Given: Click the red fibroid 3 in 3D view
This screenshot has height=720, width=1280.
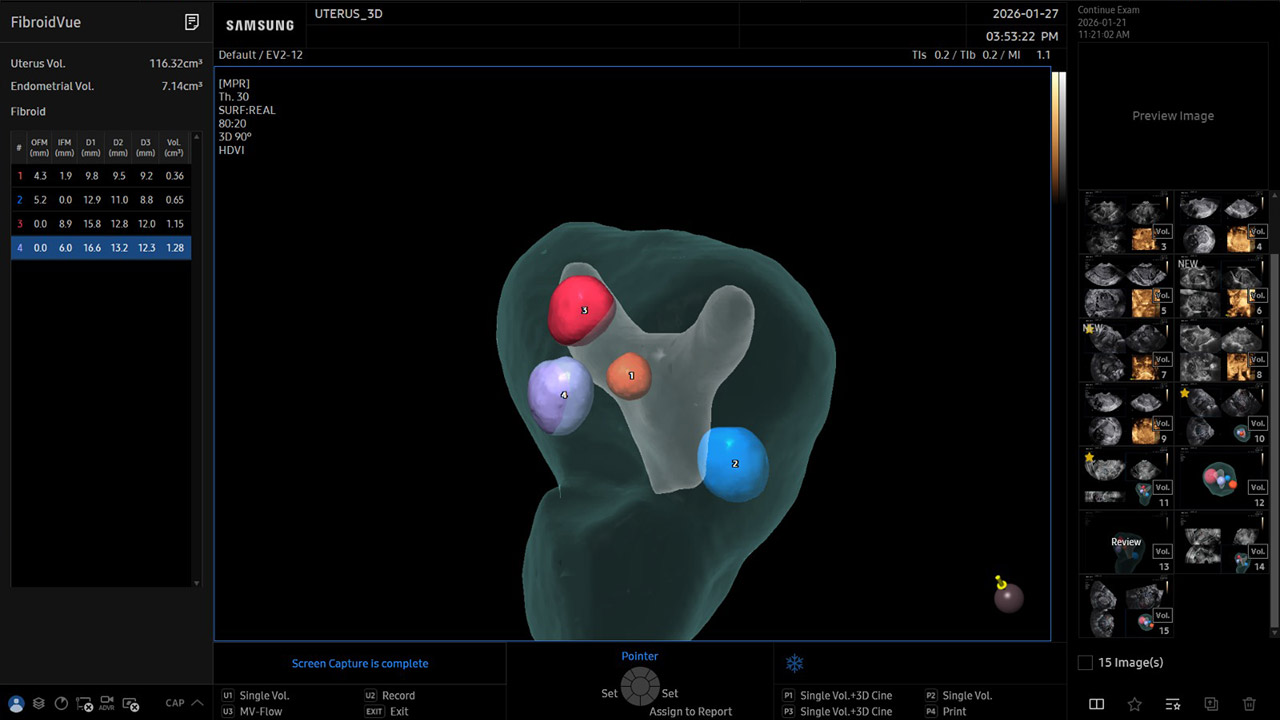Looking at the screenshot, I should tap(581, 309).
